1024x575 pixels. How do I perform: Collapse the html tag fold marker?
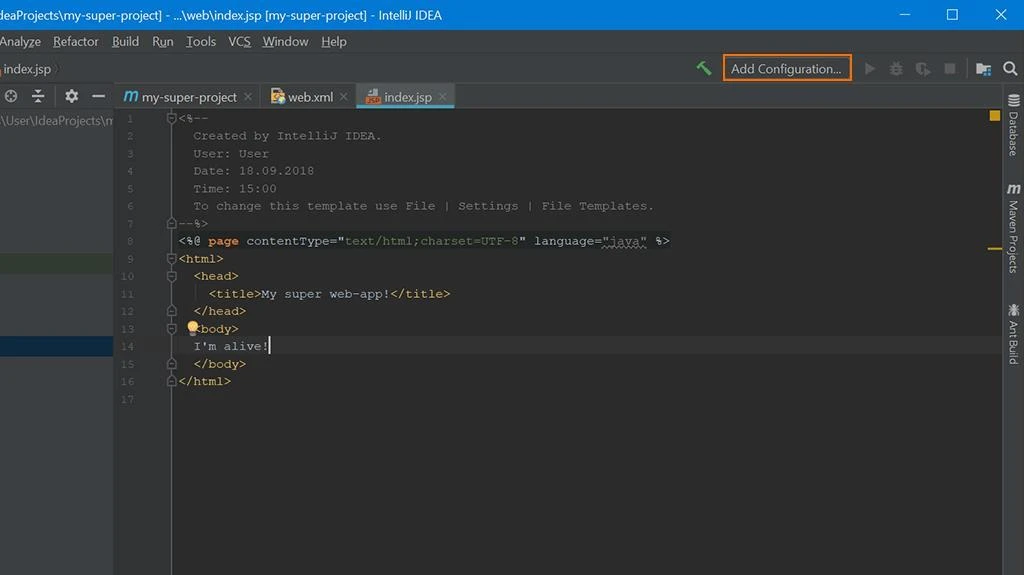click(x=172, y=259)
